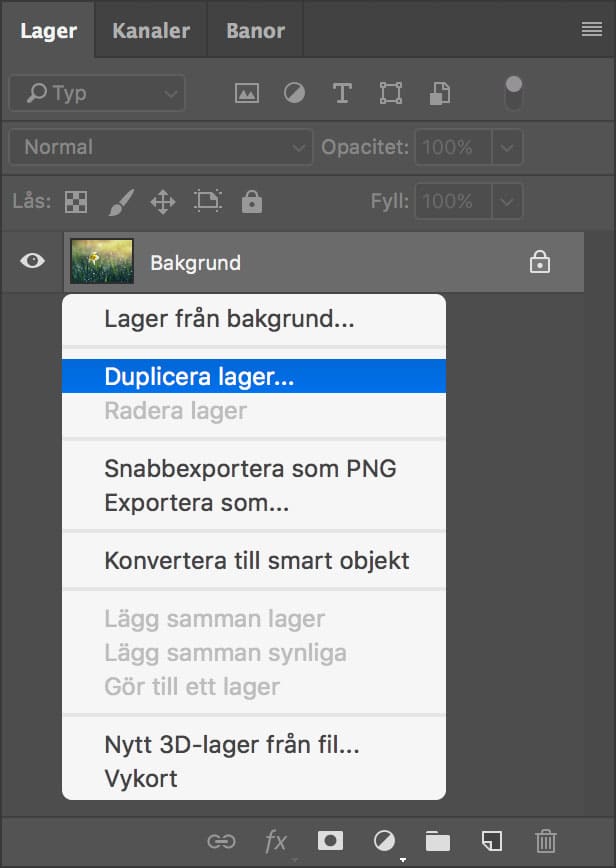Viewport: 616px width, 868px height.
Task: Lock artboard nesting icon
Action: coord(208,201)
